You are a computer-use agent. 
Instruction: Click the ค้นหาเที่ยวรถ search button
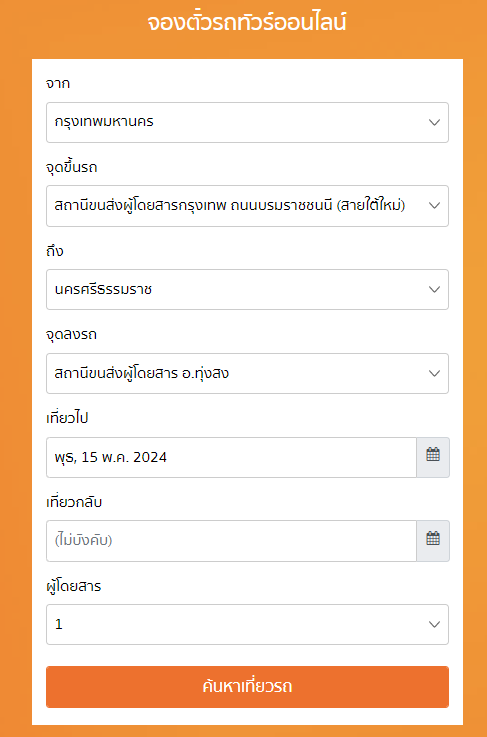pyautogui.click(x=247, y=687)
